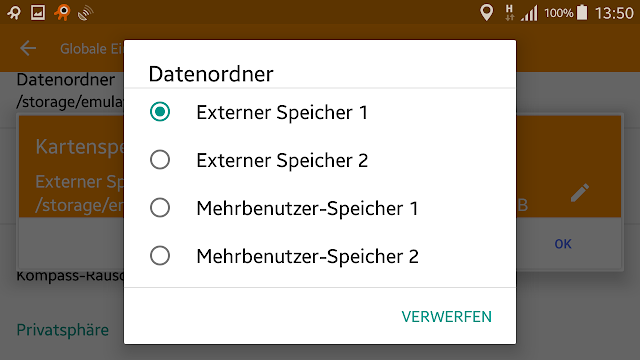Tap the satellite signal notification icon
This screenshot has height=360, width=640.
(x=85, y=13)
